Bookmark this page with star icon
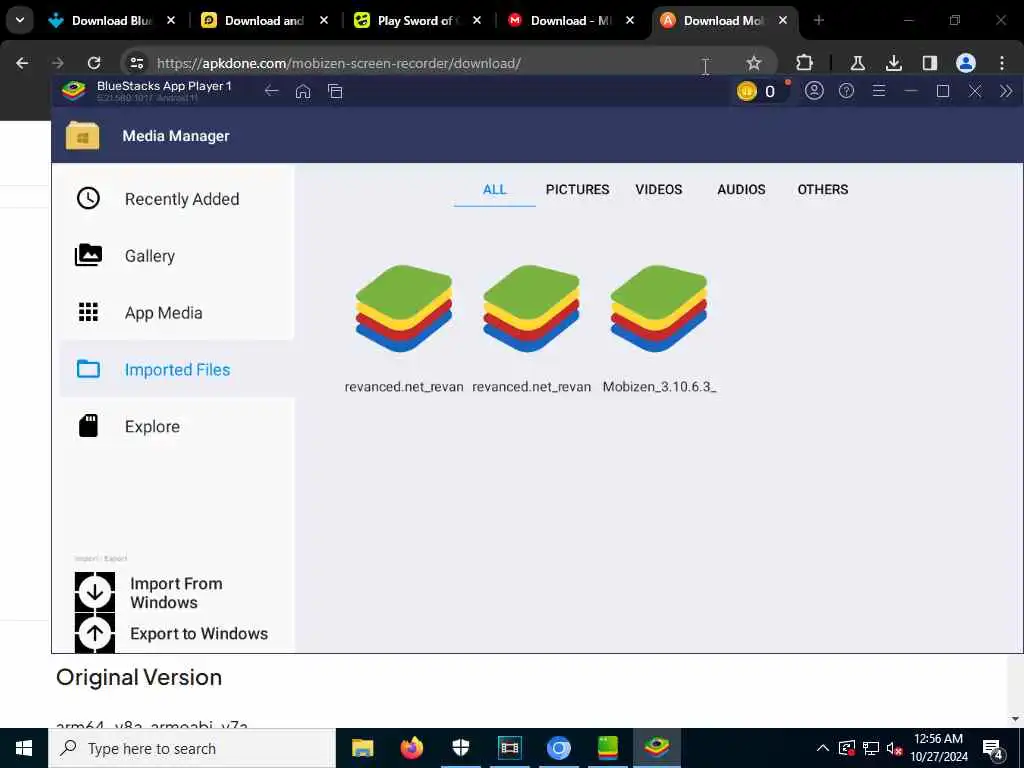Image resolution: width=1024 pixels, height=768 pixels. coord(754,63)
